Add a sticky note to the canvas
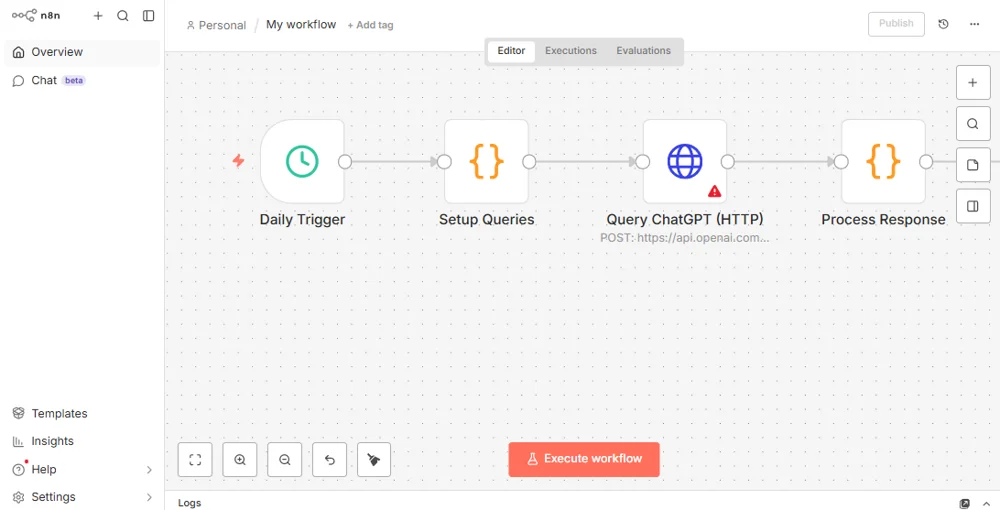1000x510 pixels. [x=972, y=165]
